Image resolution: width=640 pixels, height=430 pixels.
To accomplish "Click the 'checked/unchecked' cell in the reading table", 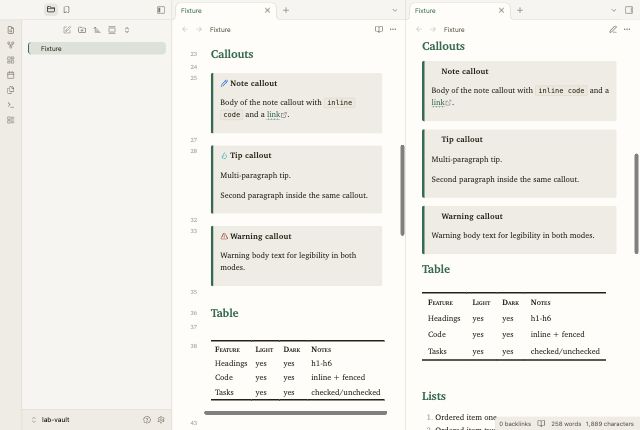I will click(565, 351).
